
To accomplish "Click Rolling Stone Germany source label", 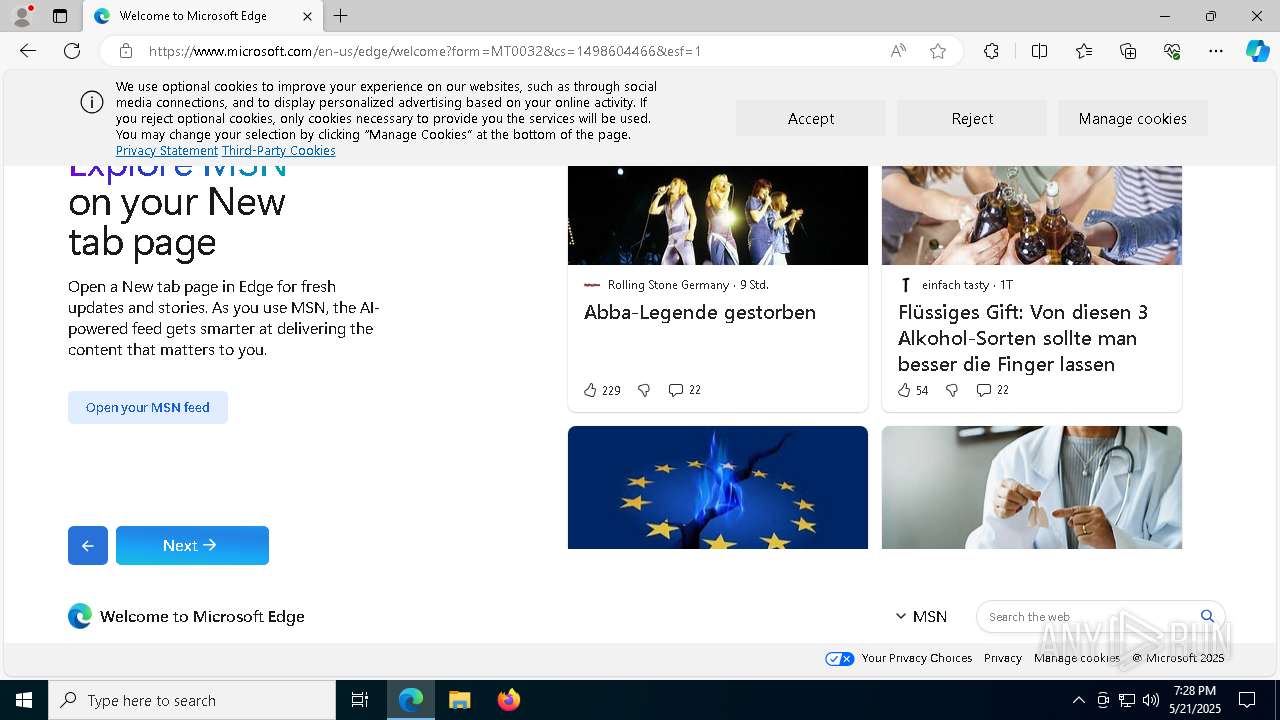I will (x=668, y=285).
